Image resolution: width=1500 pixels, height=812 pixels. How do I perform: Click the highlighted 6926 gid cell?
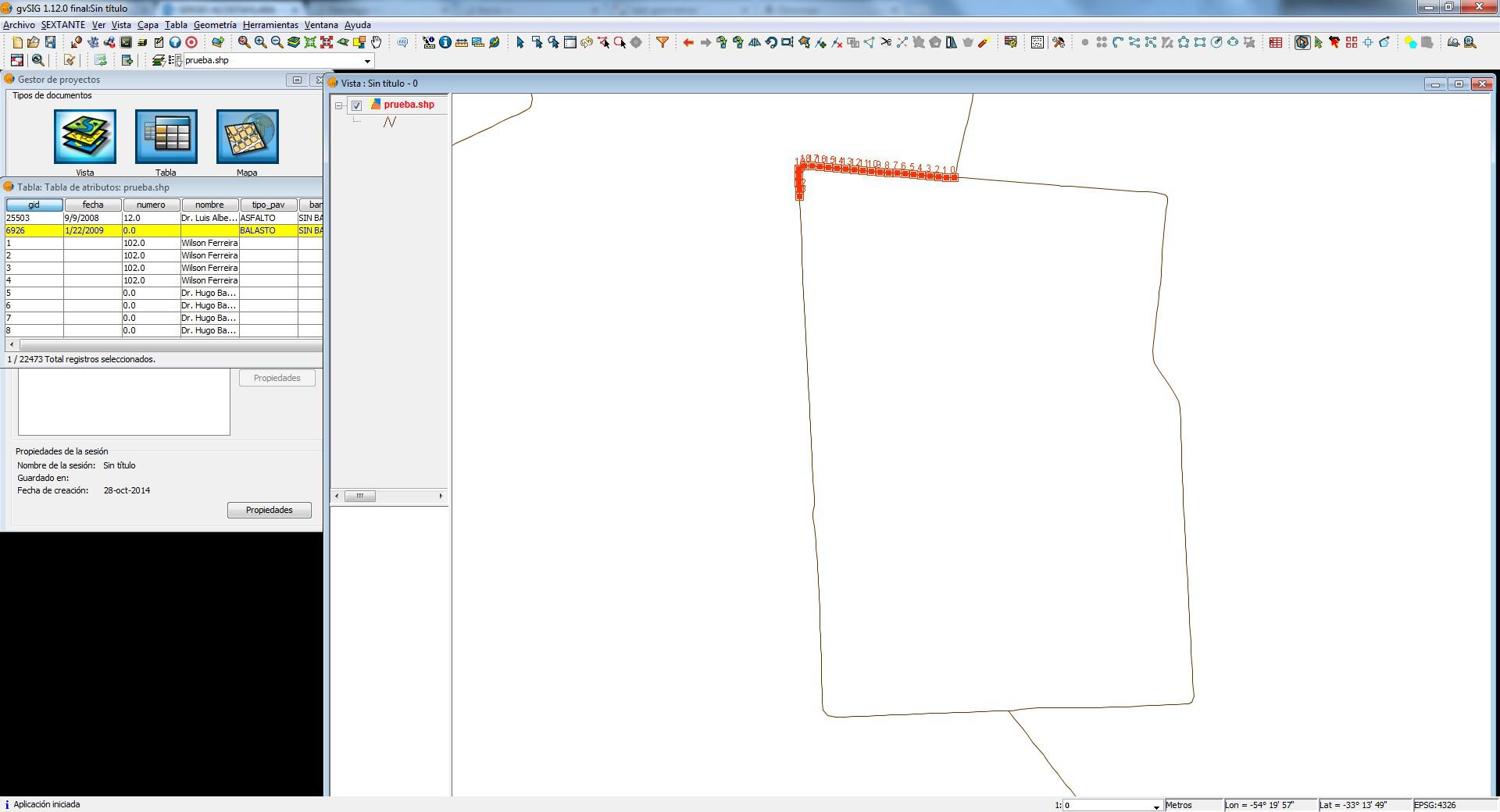pos(34,231)
